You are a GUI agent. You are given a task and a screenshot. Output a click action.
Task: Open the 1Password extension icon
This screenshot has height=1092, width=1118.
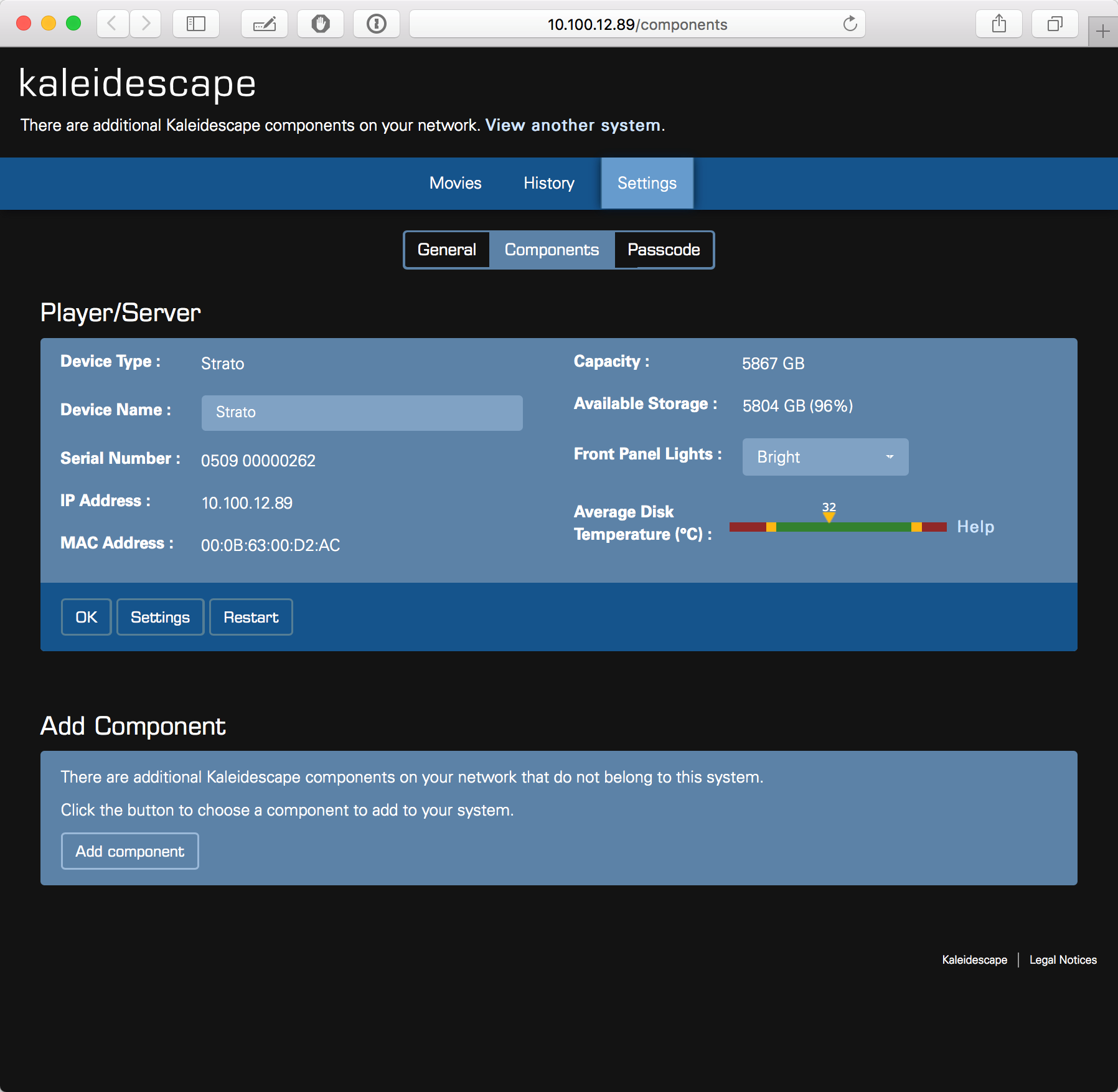pos(377,24)
